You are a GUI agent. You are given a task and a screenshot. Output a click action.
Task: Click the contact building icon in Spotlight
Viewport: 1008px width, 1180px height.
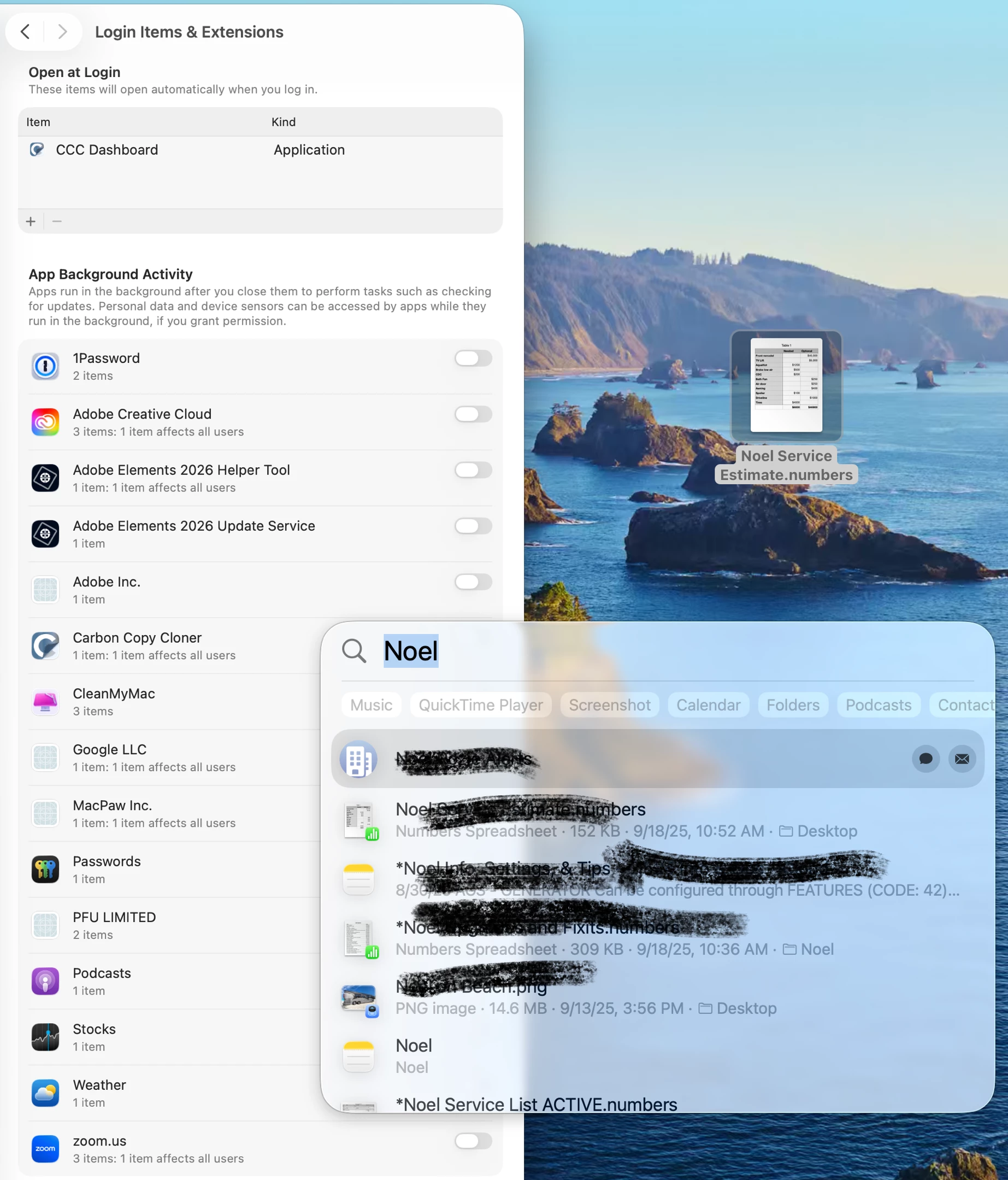point(358,759)
